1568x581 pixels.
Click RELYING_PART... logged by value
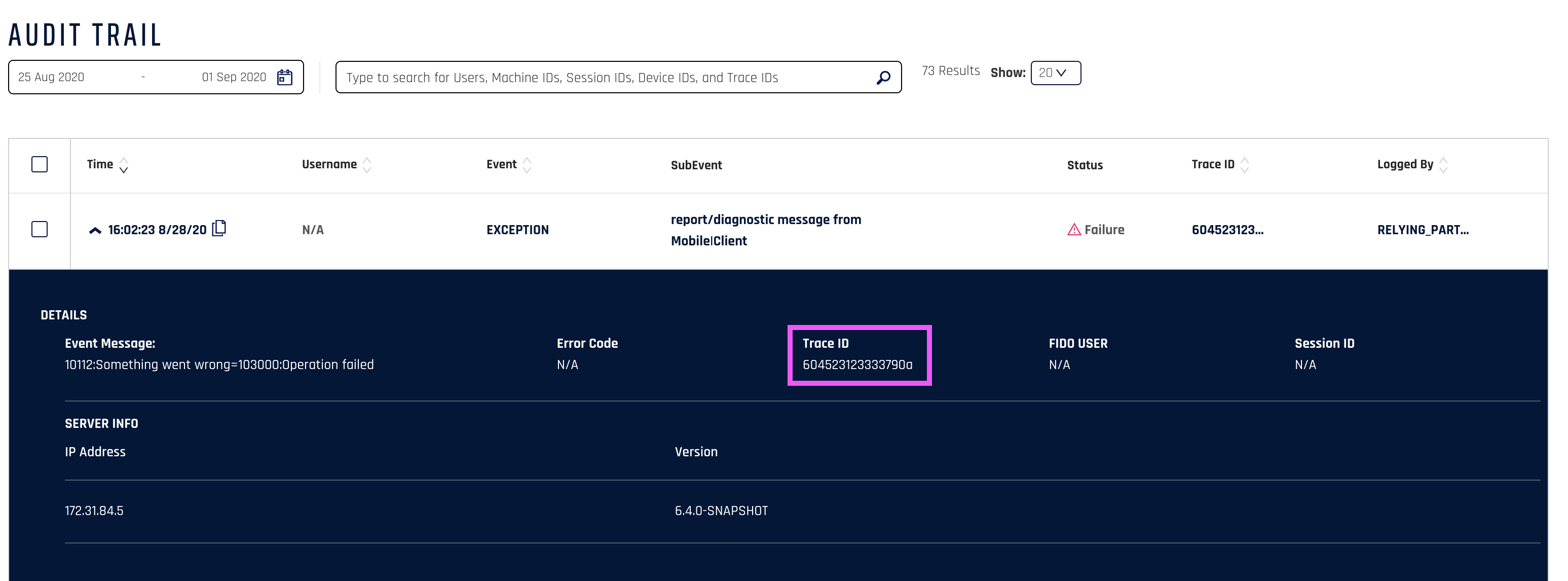pyautogui.click(x=1423, y=230)
